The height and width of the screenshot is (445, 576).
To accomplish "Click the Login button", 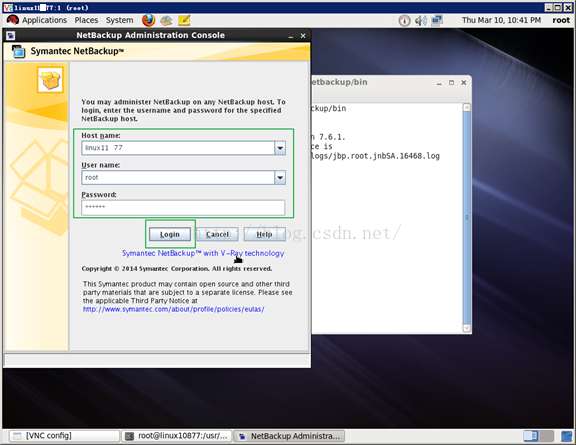I will pos(170,234).
